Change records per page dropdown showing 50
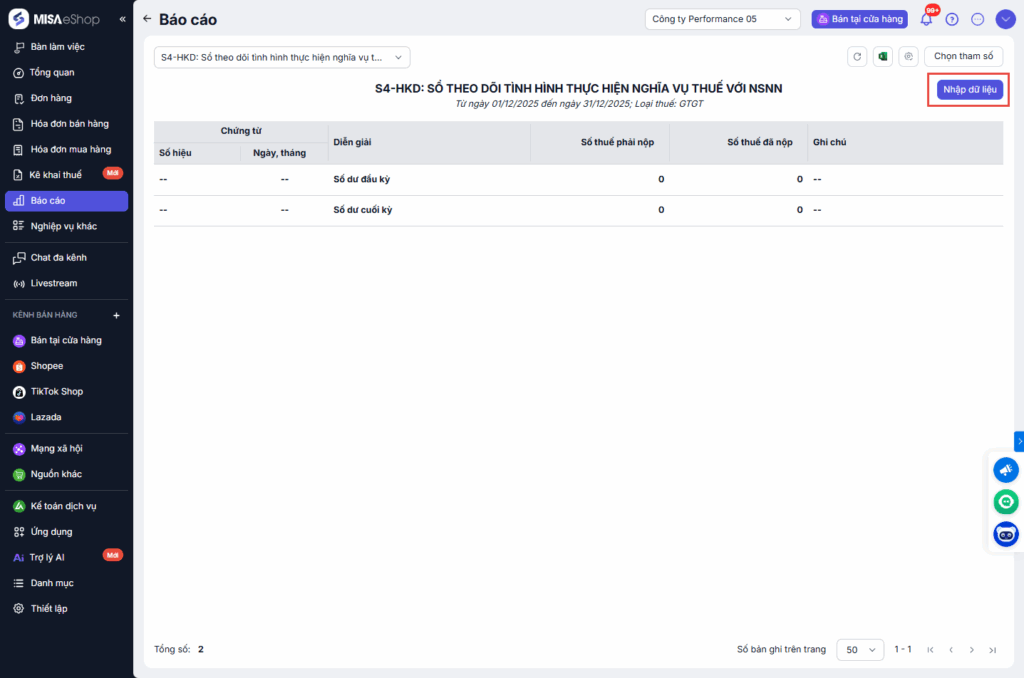1024x678 pixels. (x=859, y=650)
